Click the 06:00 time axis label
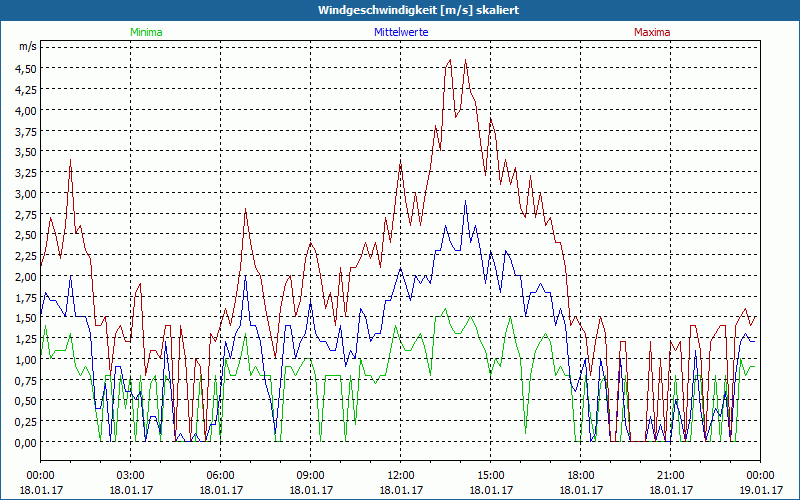 click(x=220, y=476)
